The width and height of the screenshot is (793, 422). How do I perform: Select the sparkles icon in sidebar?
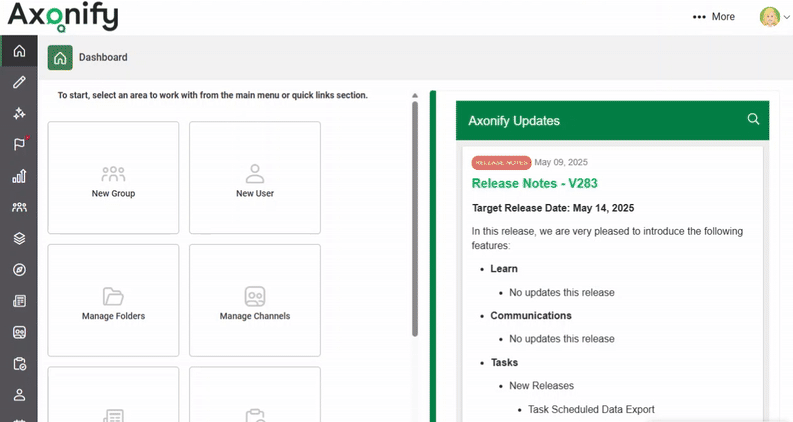19,114
